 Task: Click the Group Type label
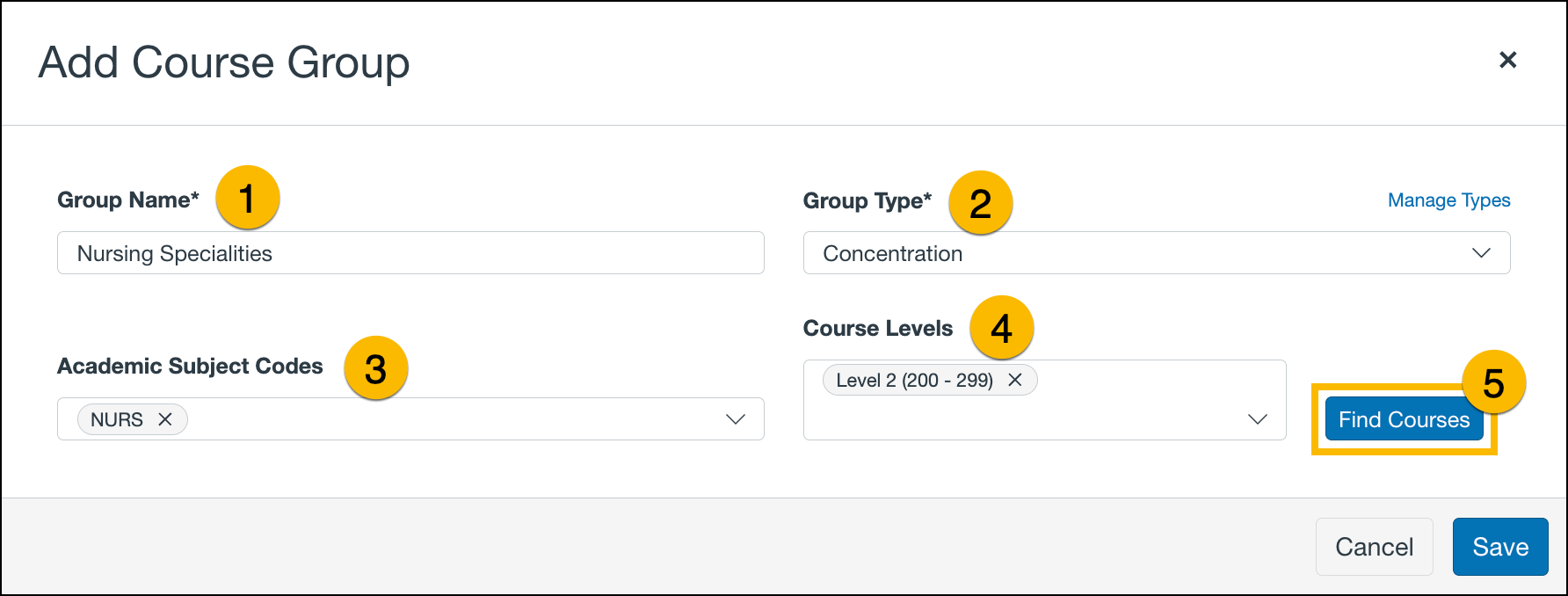coord(867,200)
